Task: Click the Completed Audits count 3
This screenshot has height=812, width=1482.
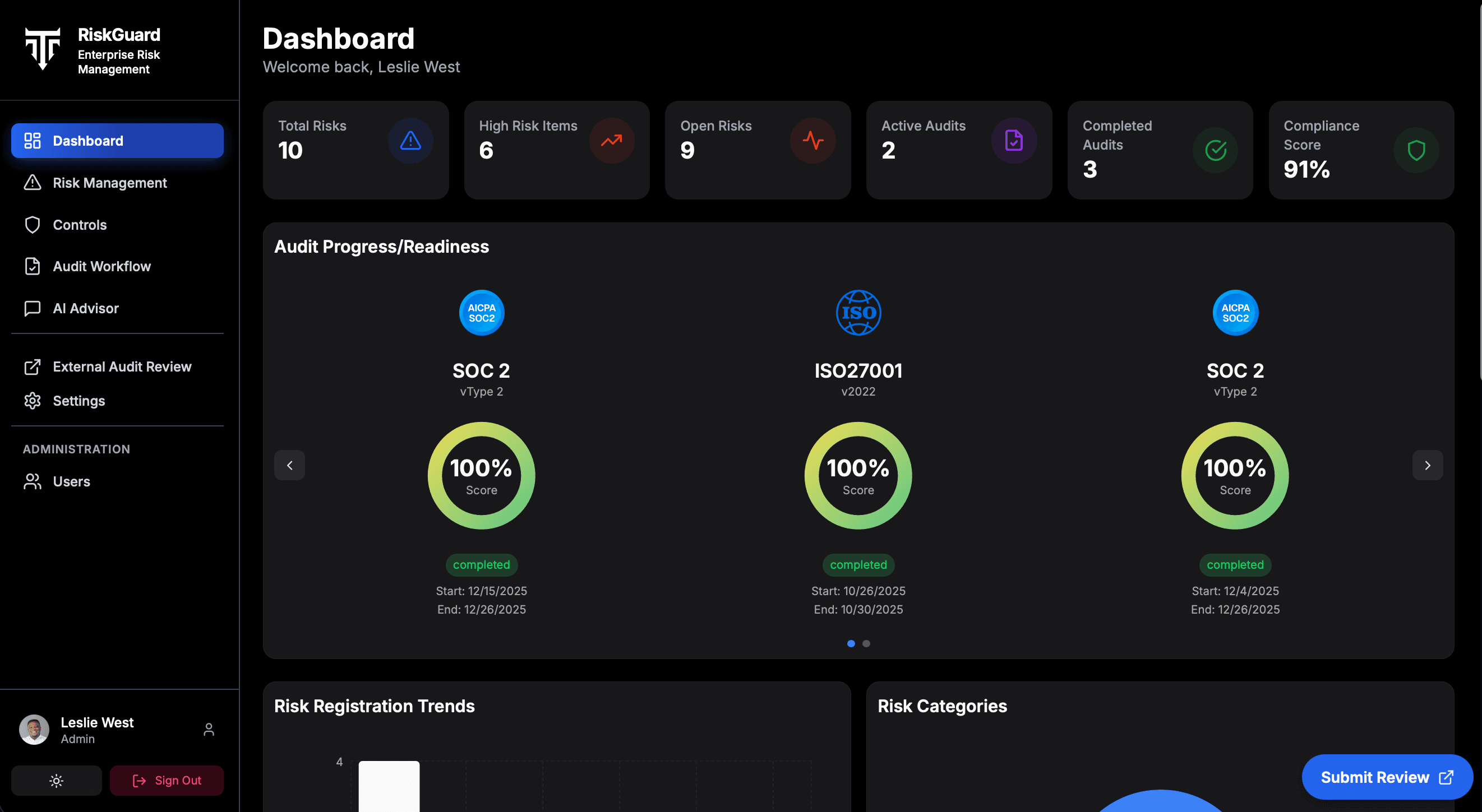Action: click(1089, 170)
